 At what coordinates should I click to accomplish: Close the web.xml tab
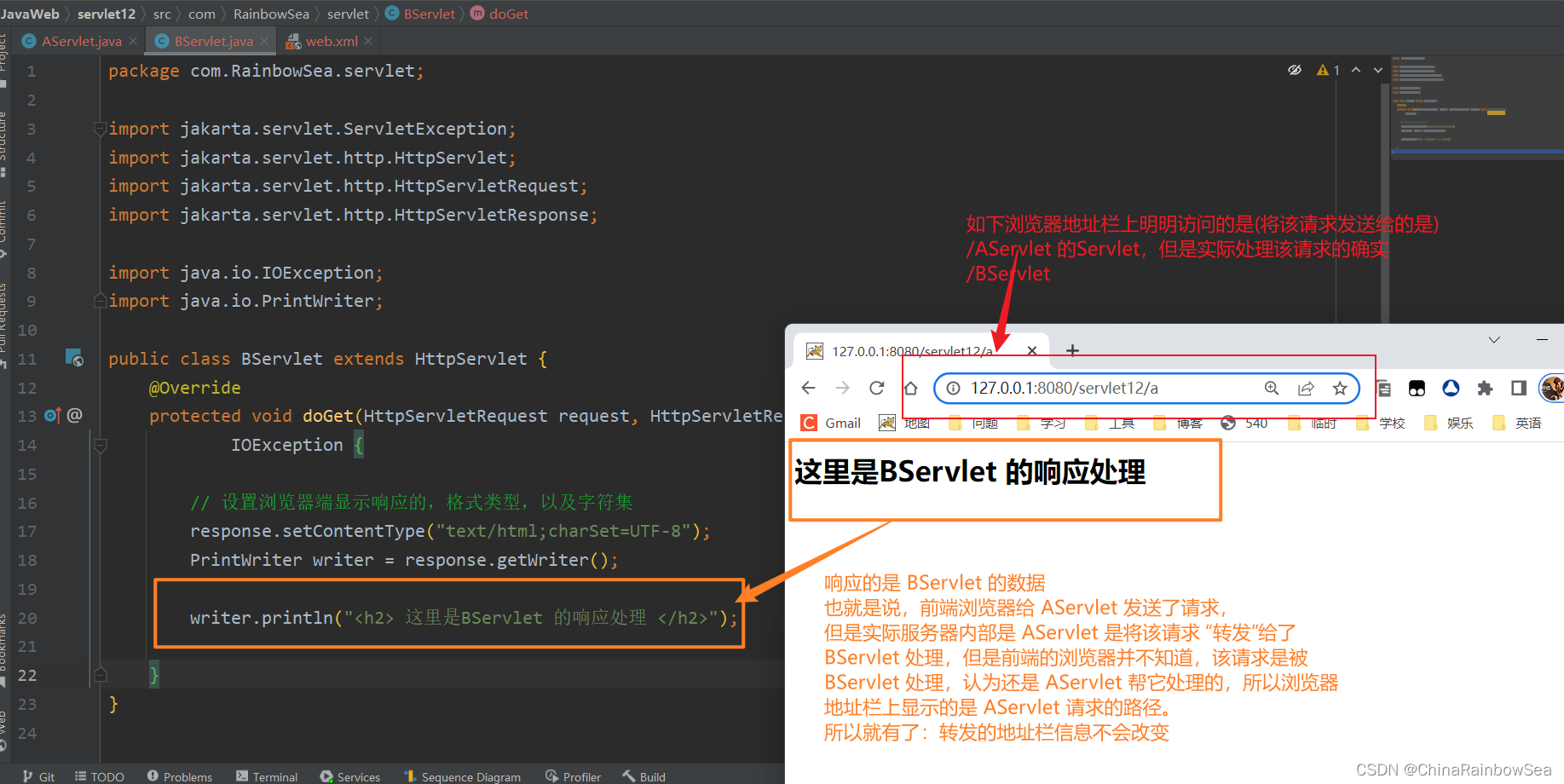[368, 41]
